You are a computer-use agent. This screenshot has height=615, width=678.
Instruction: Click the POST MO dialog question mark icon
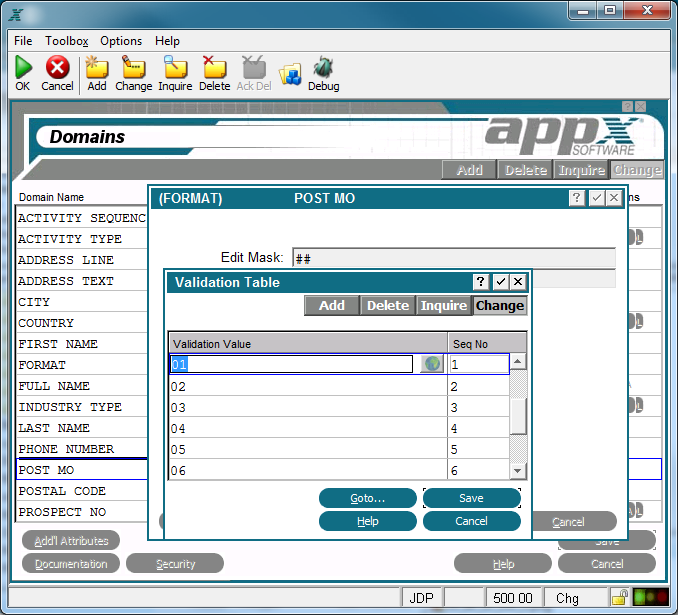pos(576,198)
